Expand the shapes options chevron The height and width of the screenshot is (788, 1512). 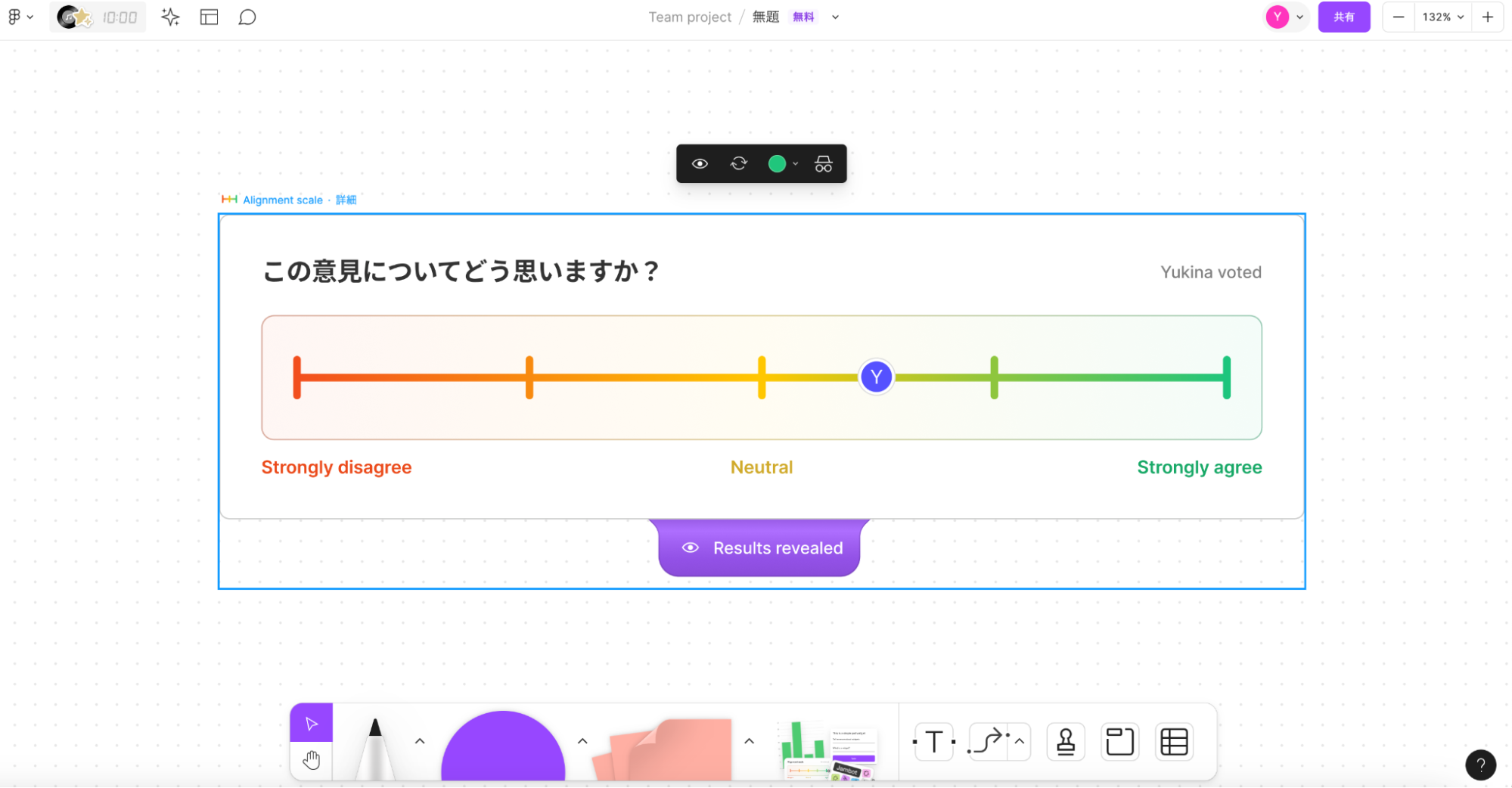582,741
